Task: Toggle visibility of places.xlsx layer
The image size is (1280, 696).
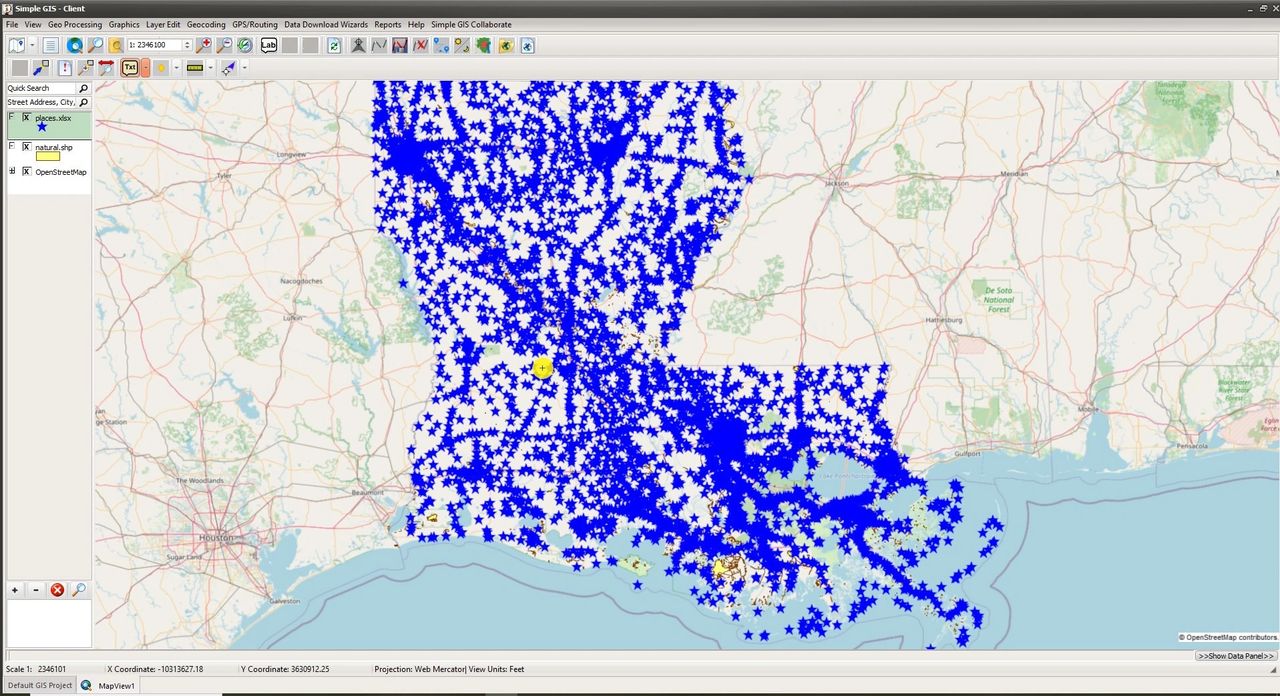Action: (x=27, y=118)
